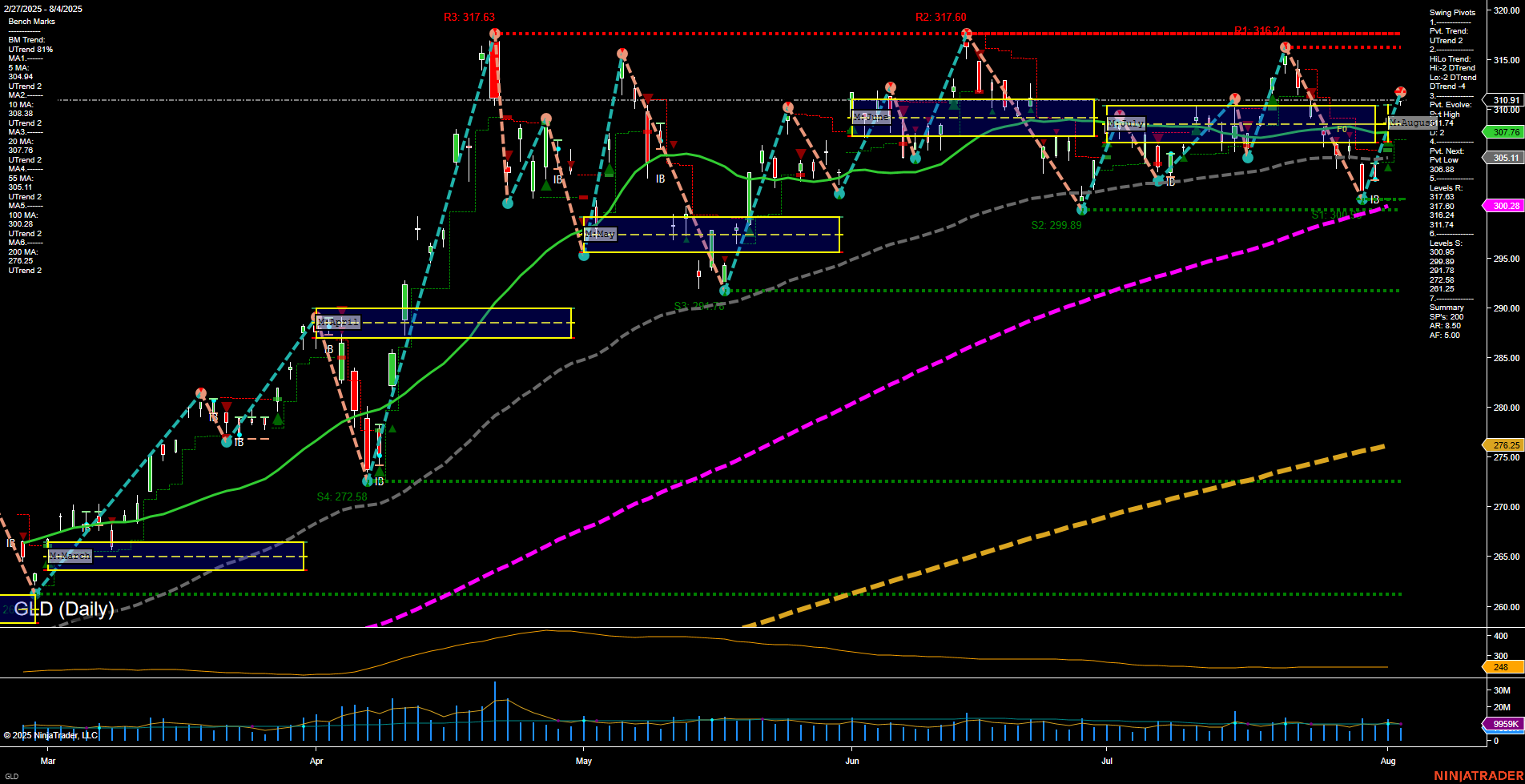Click the R3: 317.63 resistance label
The height and width of the screenshot is (784, 1525).
469,14
